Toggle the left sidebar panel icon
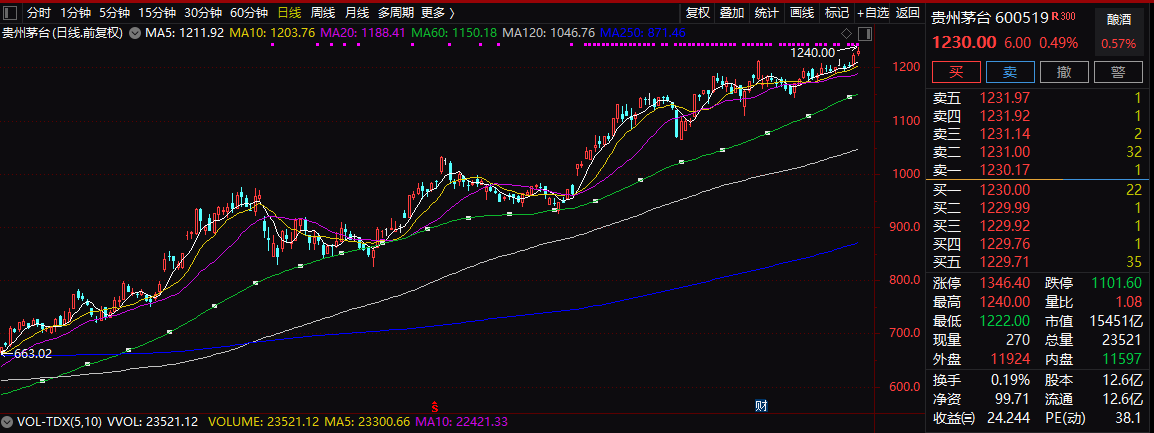Screen dimensions: 1154x433 point(11,13)
